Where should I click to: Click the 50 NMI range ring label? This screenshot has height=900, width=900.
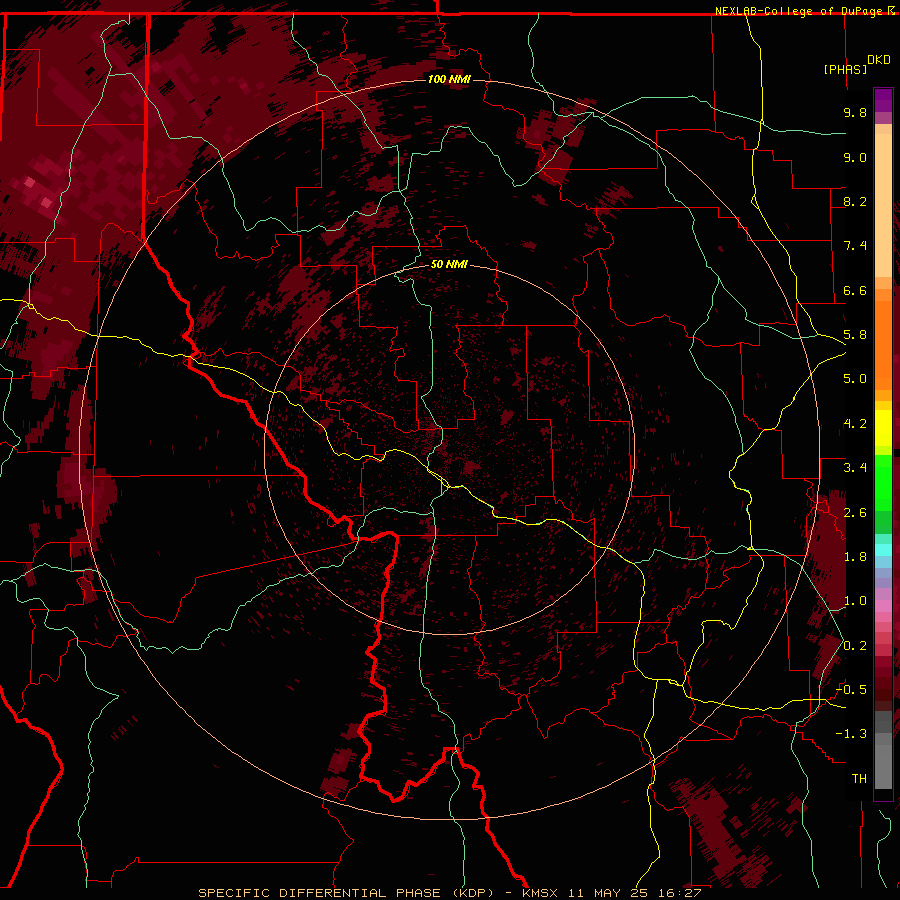(x=449, y=265)
